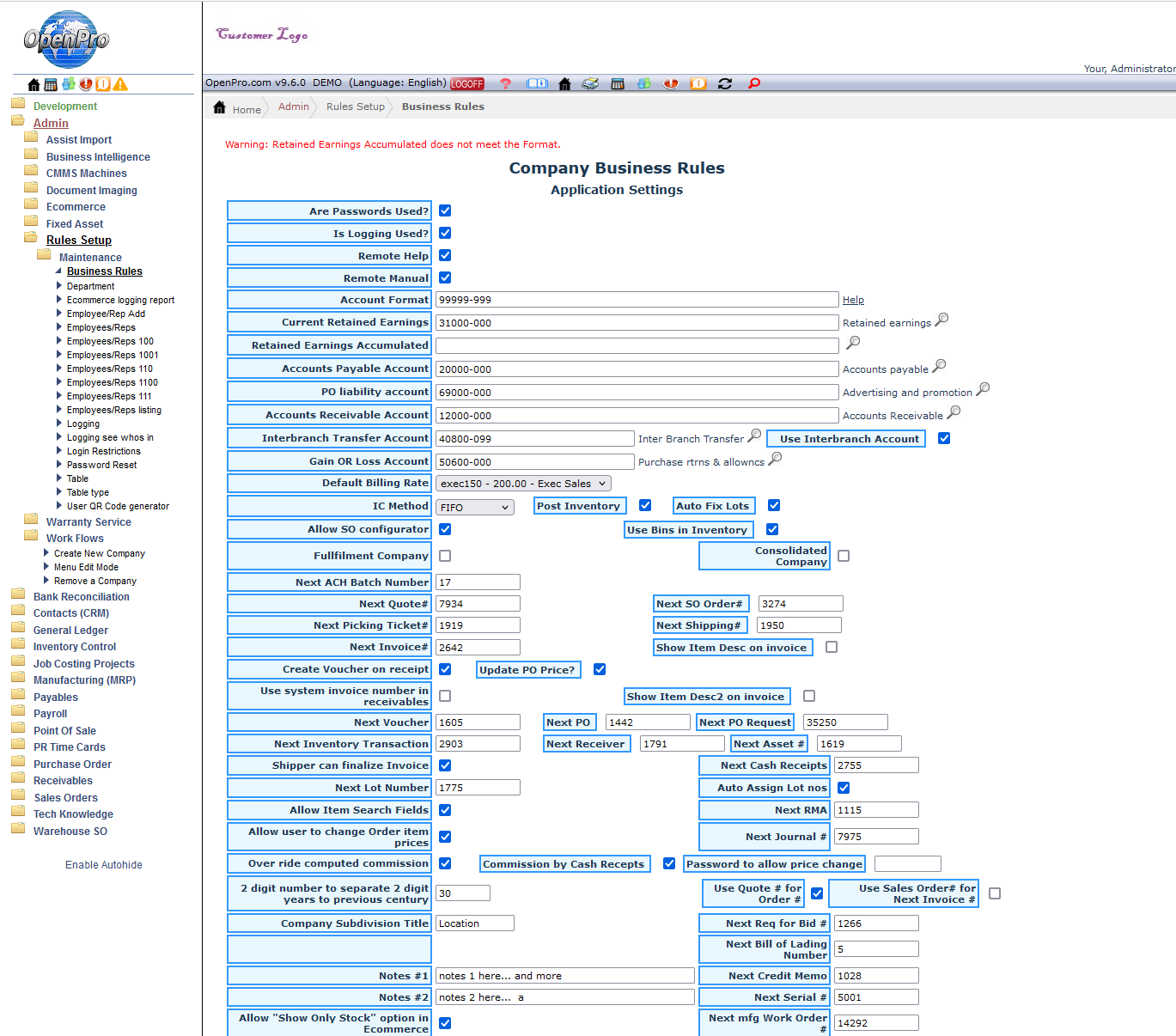The width and height of the screenshot is (1176, 1036).
Task: Open the manual book icon in toolbar
Action: (x=537, y=84)
